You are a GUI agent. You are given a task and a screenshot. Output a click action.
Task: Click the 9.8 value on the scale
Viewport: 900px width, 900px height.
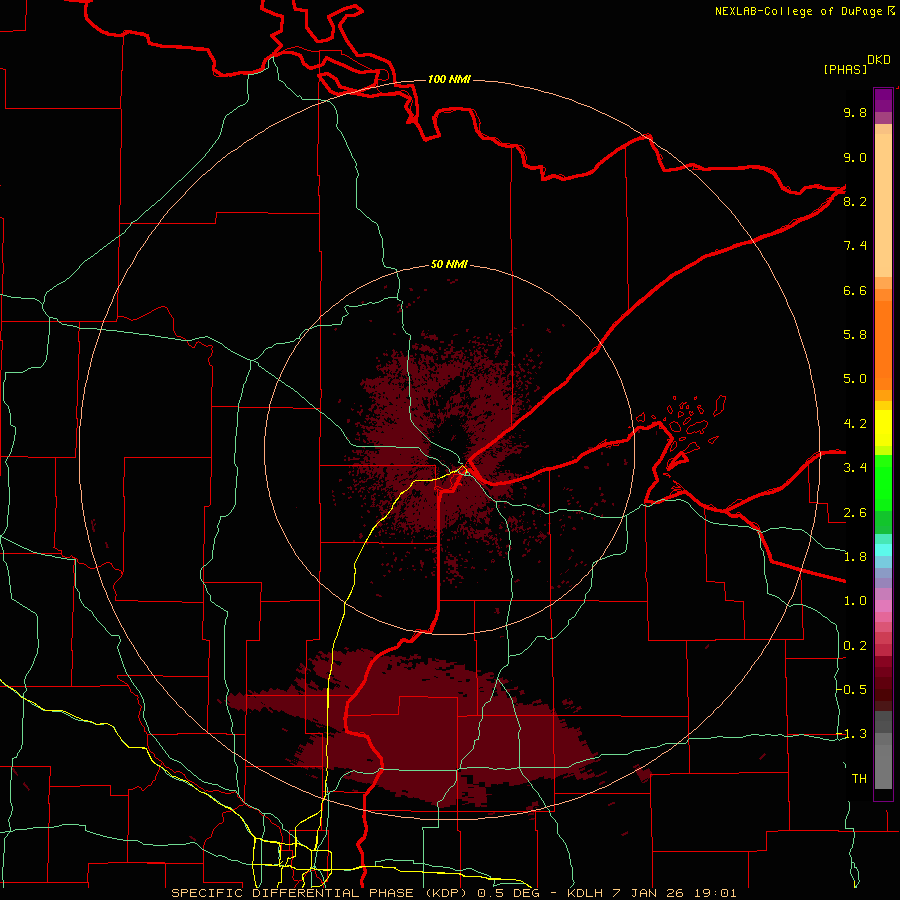pyautogui.click(x=855, y=112)
